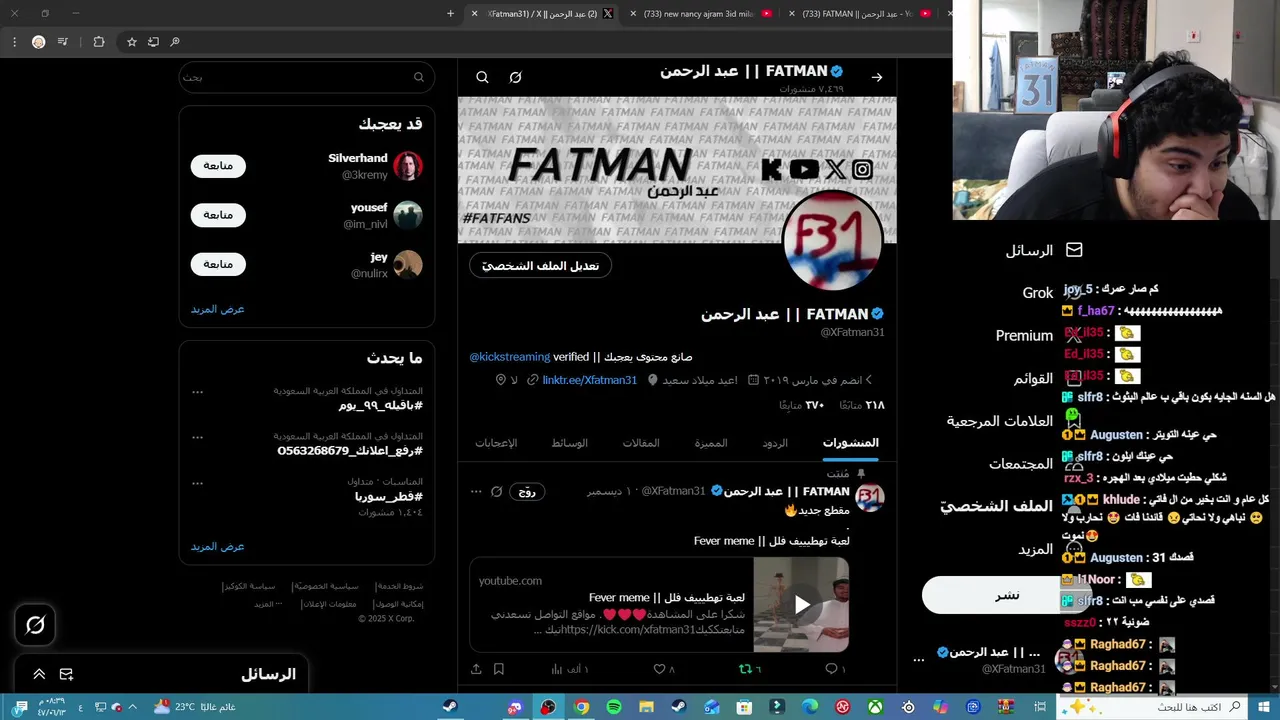Image resolution: width=1280 pixels, height=720 pixels.
Task: Go back using the header arrow icon
Action: (877, 77)
